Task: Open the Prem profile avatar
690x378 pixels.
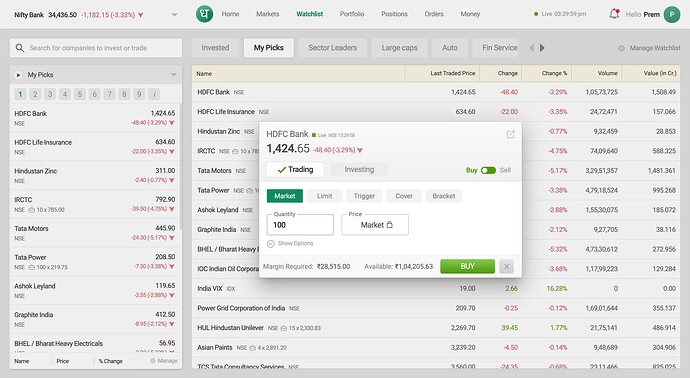Action: click(672, 15)
